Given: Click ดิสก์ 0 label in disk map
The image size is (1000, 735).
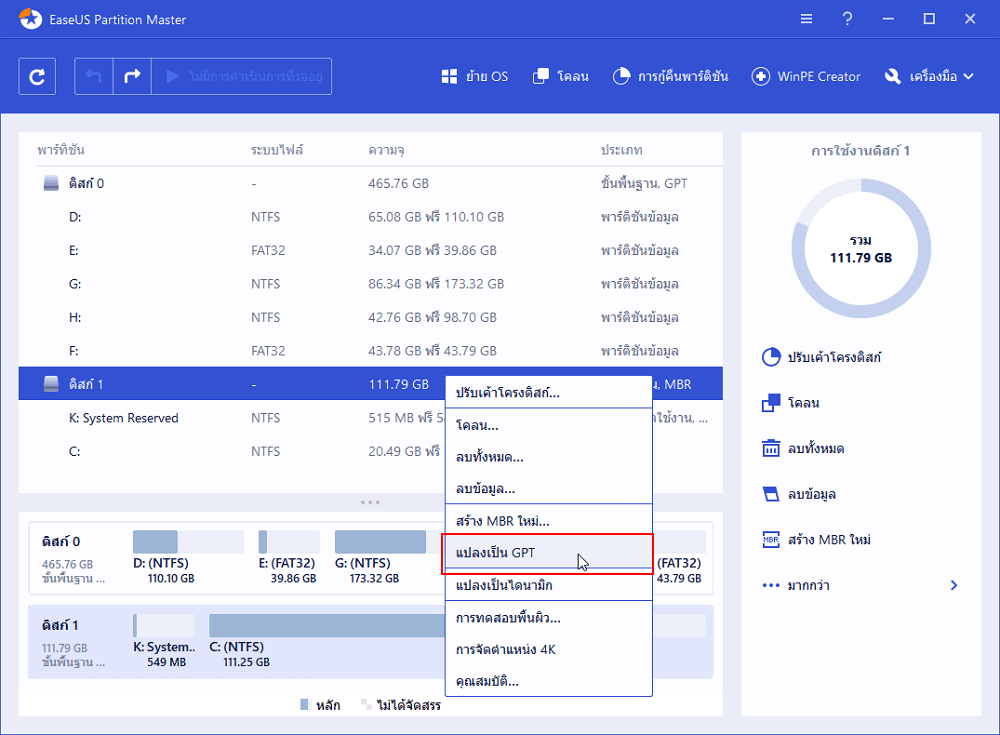Looking at the screenshot, I should (61, 542).
